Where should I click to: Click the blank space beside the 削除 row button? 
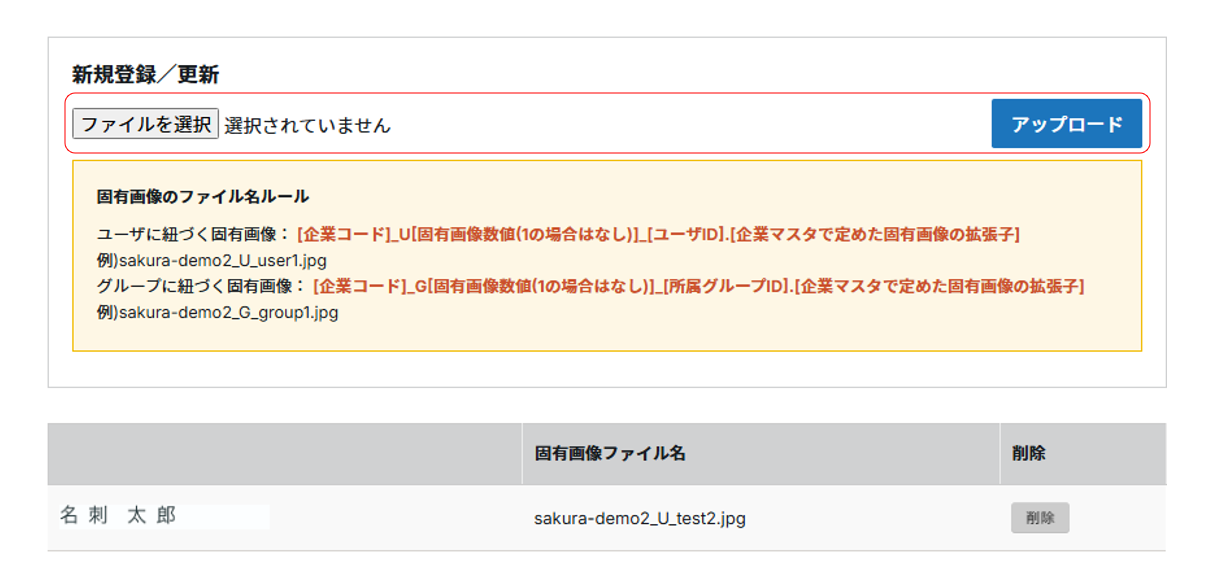pos(1120,518)
